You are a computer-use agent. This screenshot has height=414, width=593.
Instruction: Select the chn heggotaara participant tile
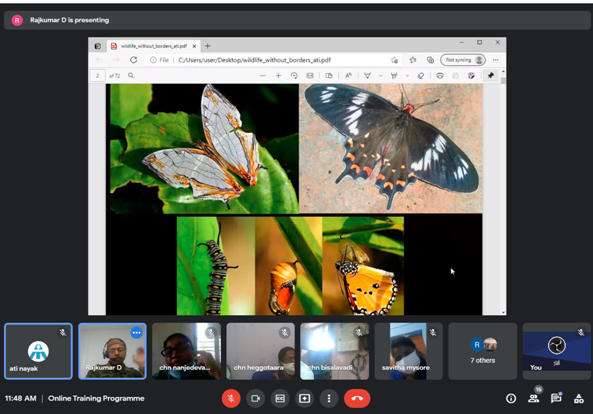coord(261,351)
